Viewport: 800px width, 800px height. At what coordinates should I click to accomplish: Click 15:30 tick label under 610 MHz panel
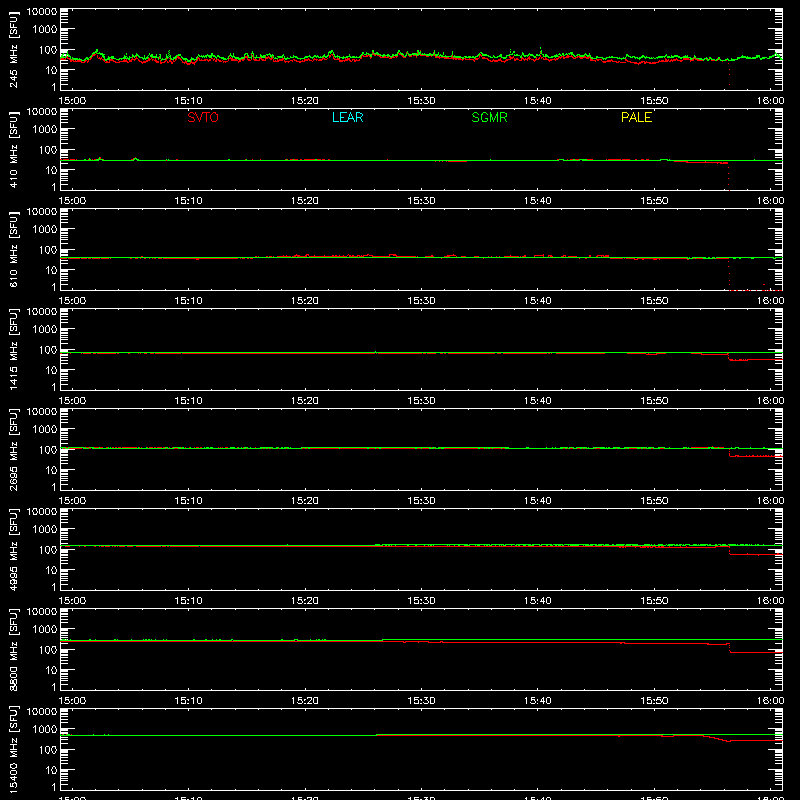421,301
